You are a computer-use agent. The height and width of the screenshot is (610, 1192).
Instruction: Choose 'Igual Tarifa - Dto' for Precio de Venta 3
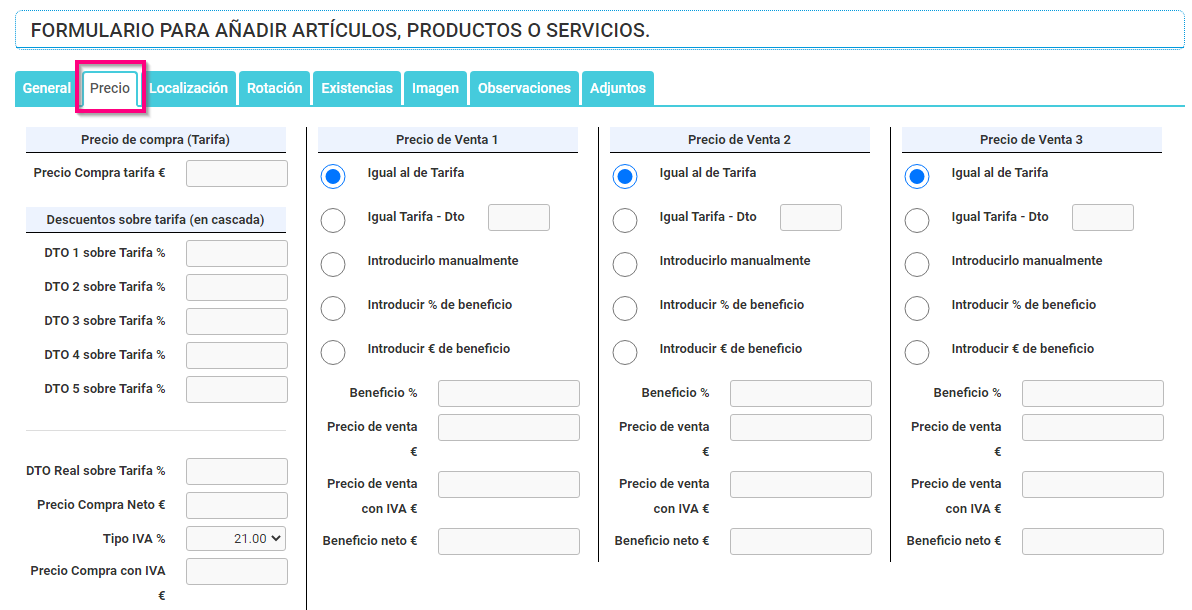[917, 221]
